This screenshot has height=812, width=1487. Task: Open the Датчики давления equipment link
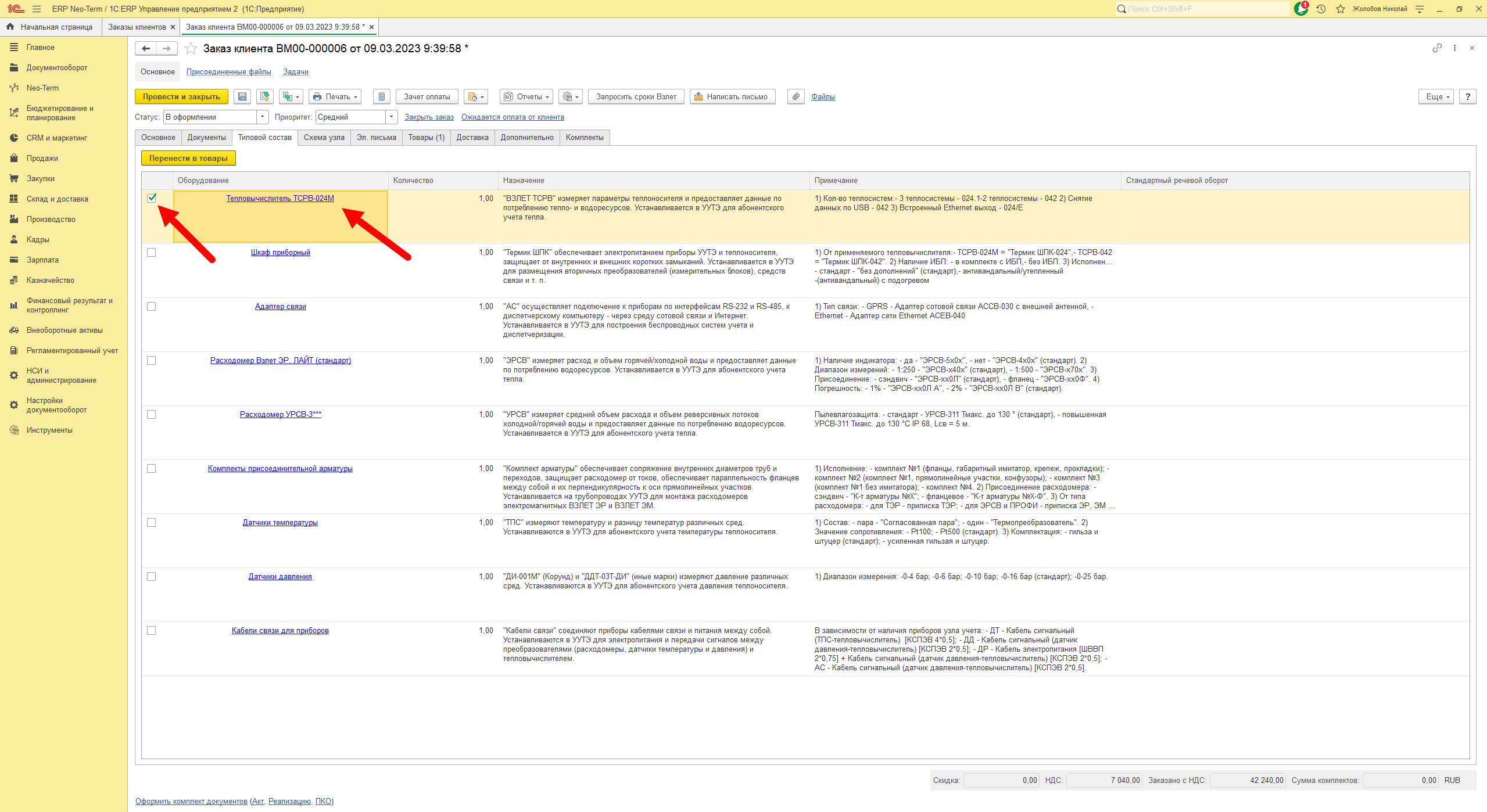pos(280,577)
